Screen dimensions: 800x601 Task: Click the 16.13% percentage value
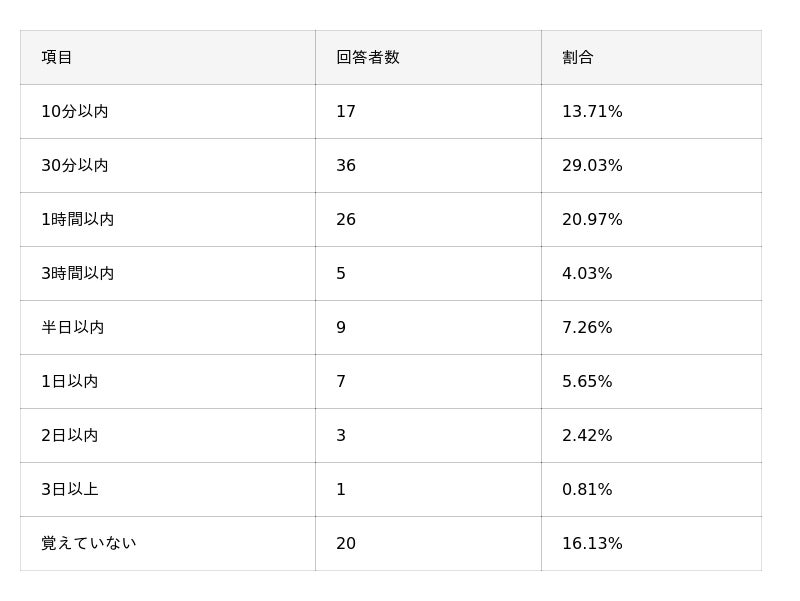pyautogui.click(x=592, y=544)
